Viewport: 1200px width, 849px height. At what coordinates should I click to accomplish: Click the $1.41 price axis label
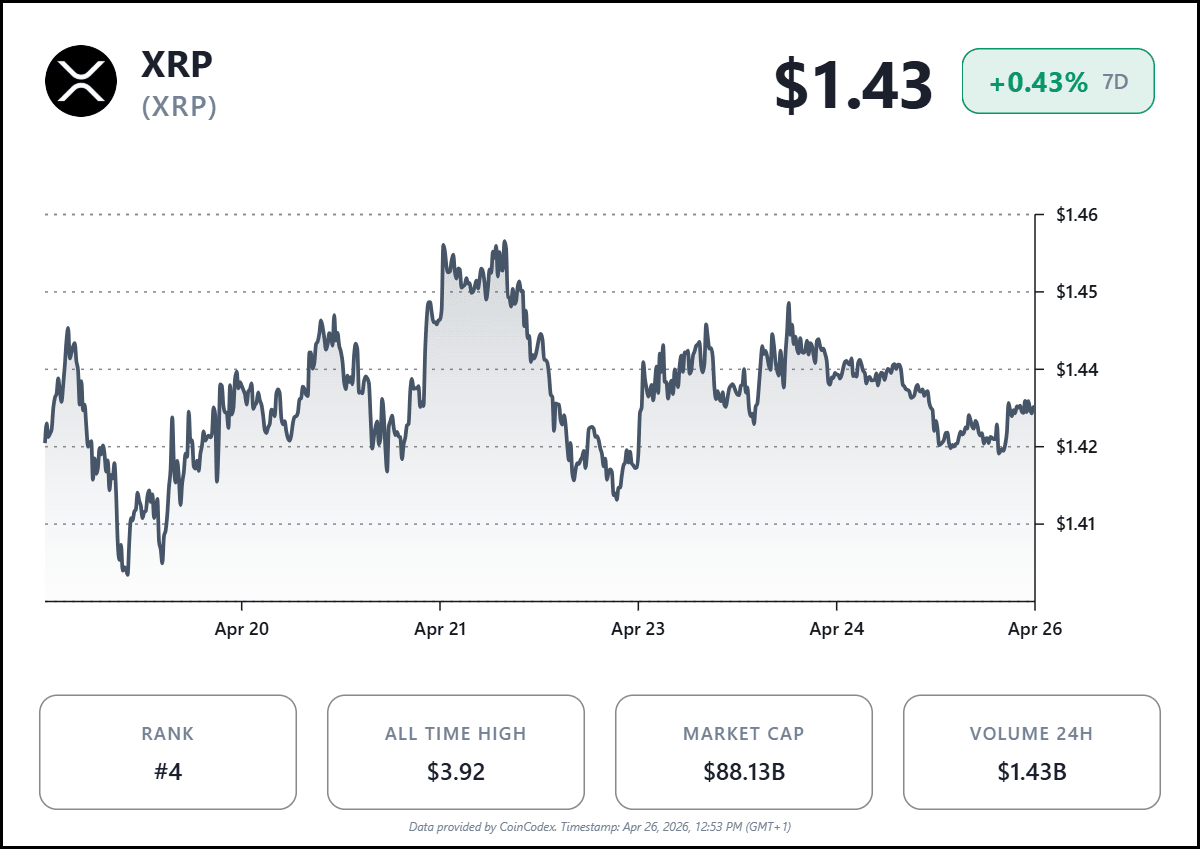point(1077,523)
